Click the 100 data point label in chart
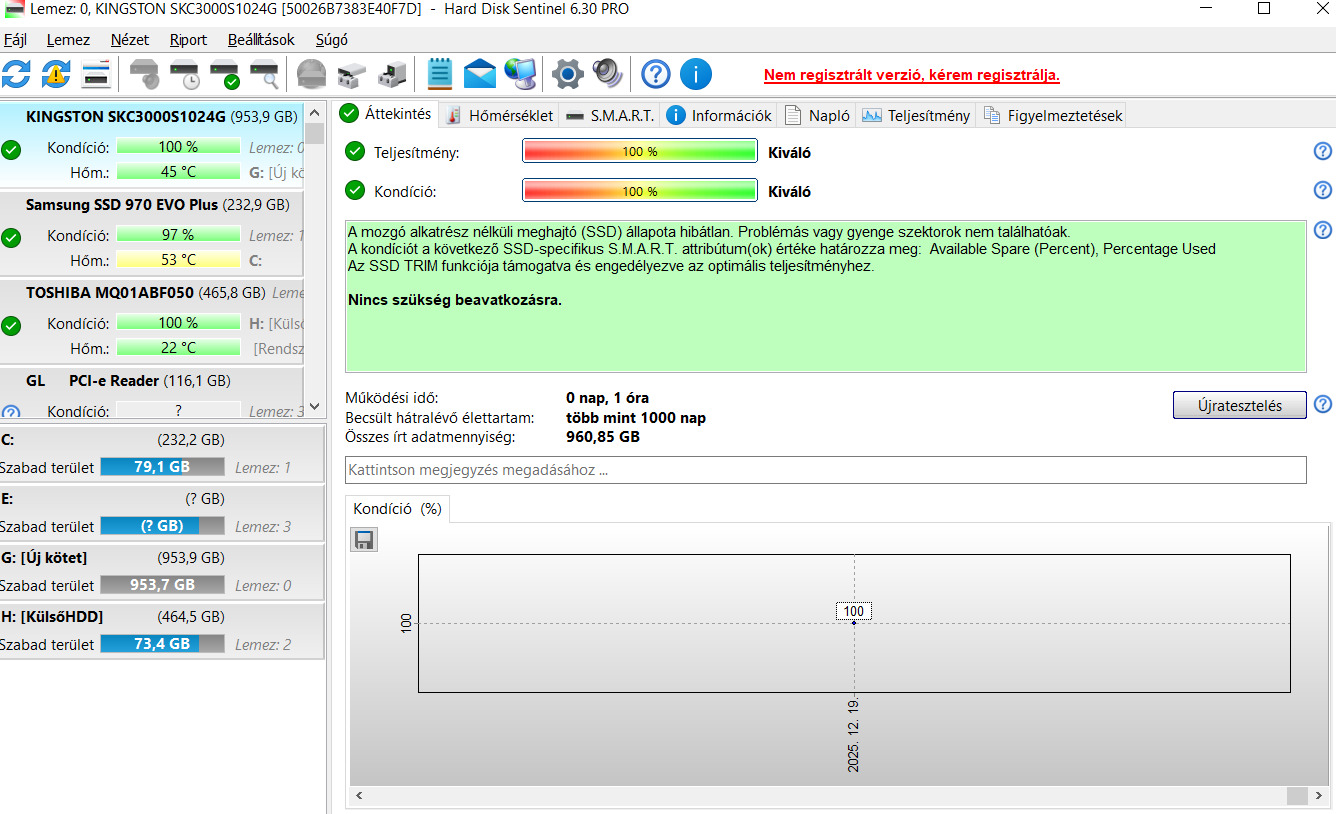 click(853, 611)
